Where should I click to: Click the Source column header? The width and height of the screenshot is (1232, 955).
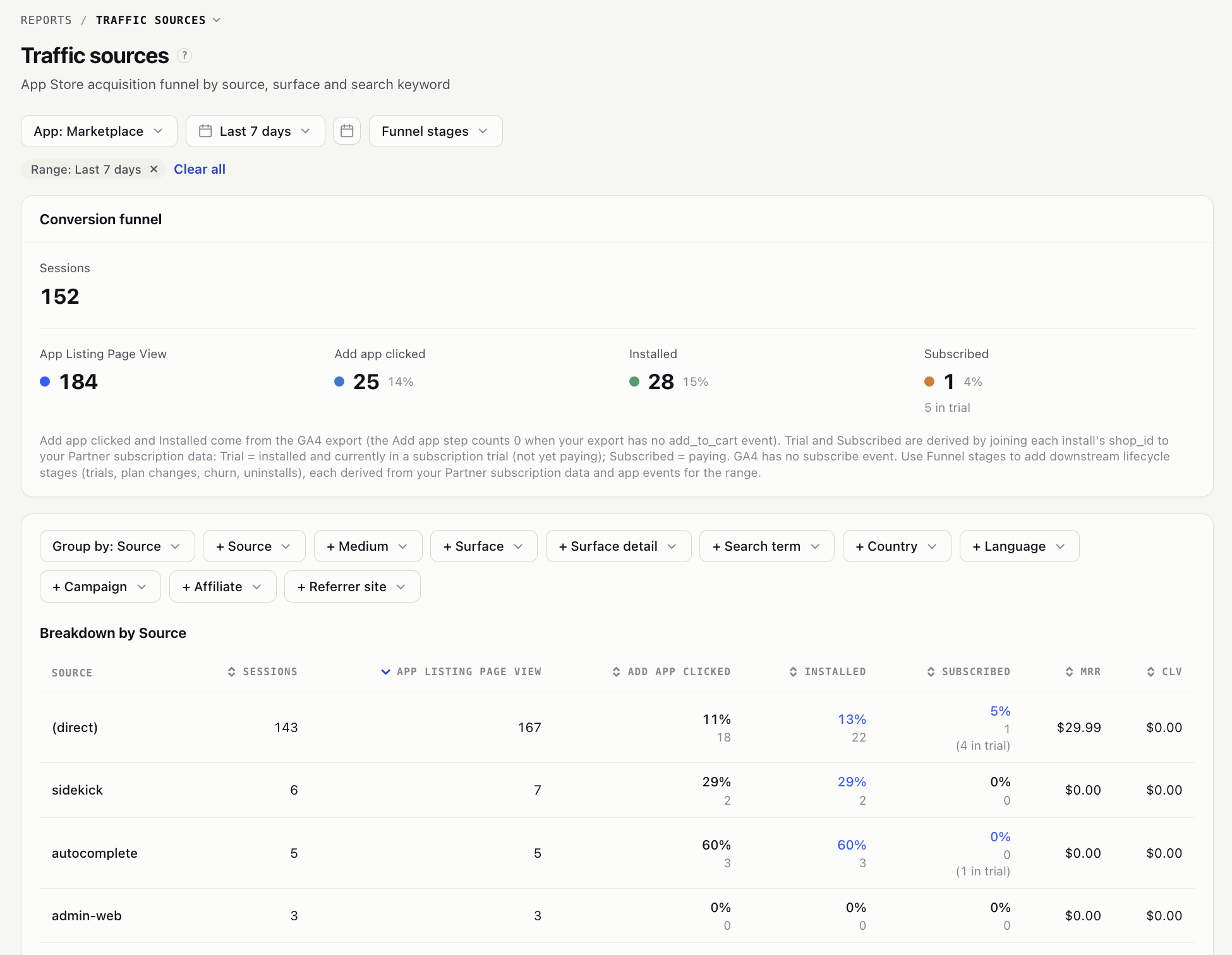point(72,673)
